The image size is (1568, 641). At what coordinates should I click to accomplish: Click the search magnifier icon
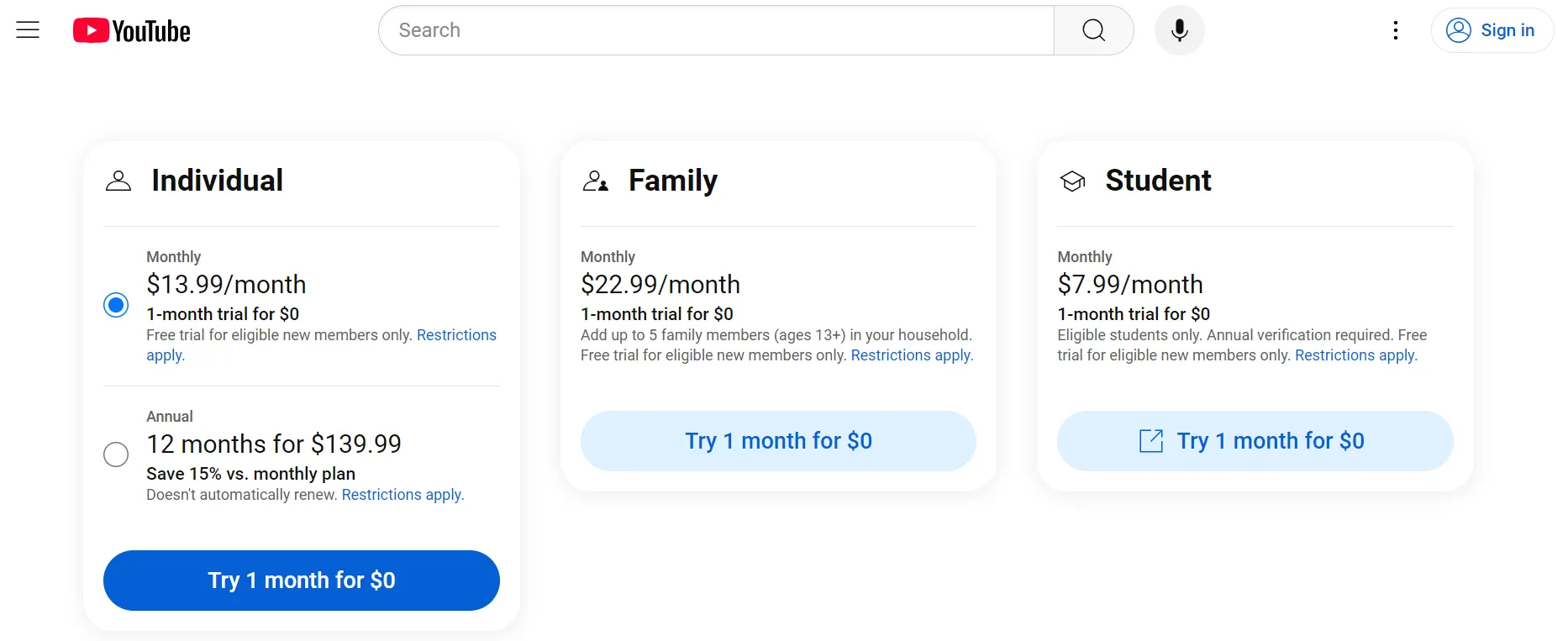[x=1092, y=29]
